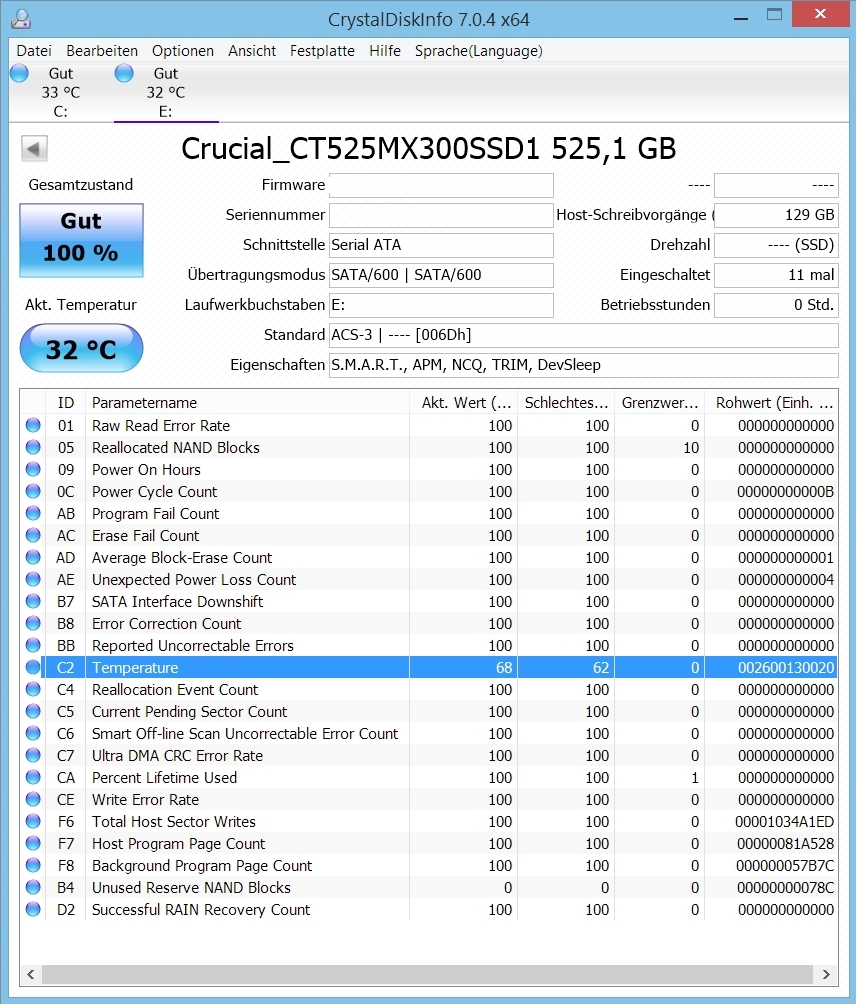Click the previous disk arrow button
The width and height of the screenshot is (856, 1004).
pos(34,149)
